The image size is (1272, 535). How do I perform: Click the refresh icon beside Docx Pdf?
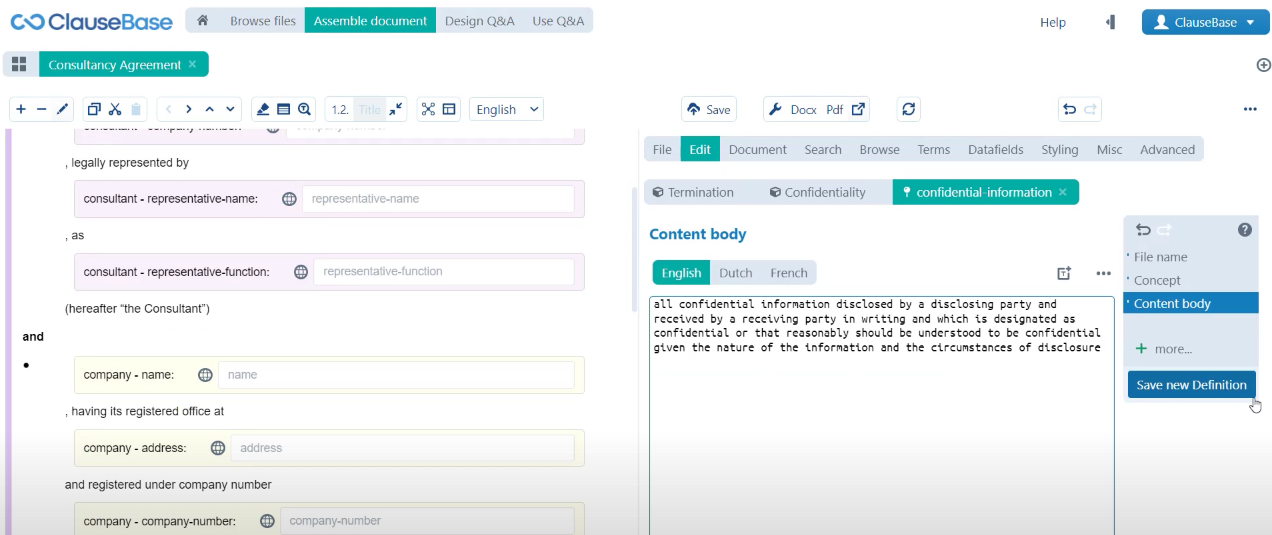point(908,109)
